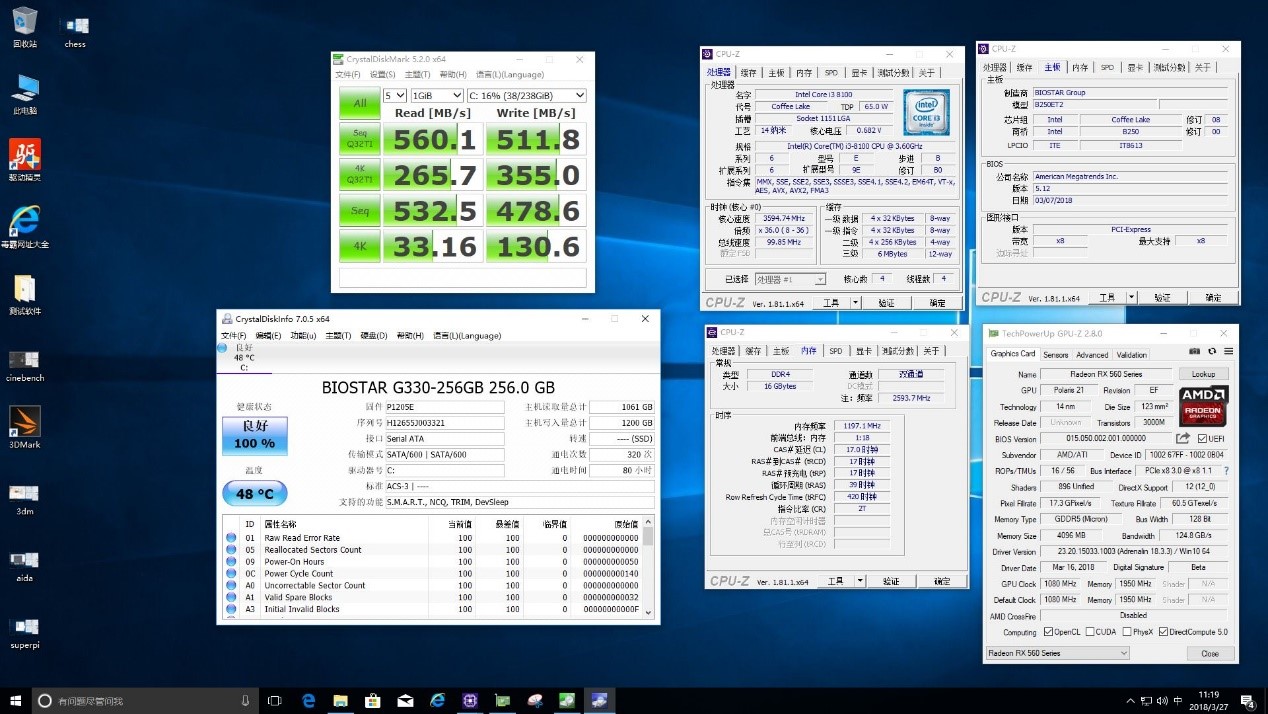Switch to the Sensors tab in GPU-Z
This screenshot has width=1268, height=714.
click(1056, 354)
